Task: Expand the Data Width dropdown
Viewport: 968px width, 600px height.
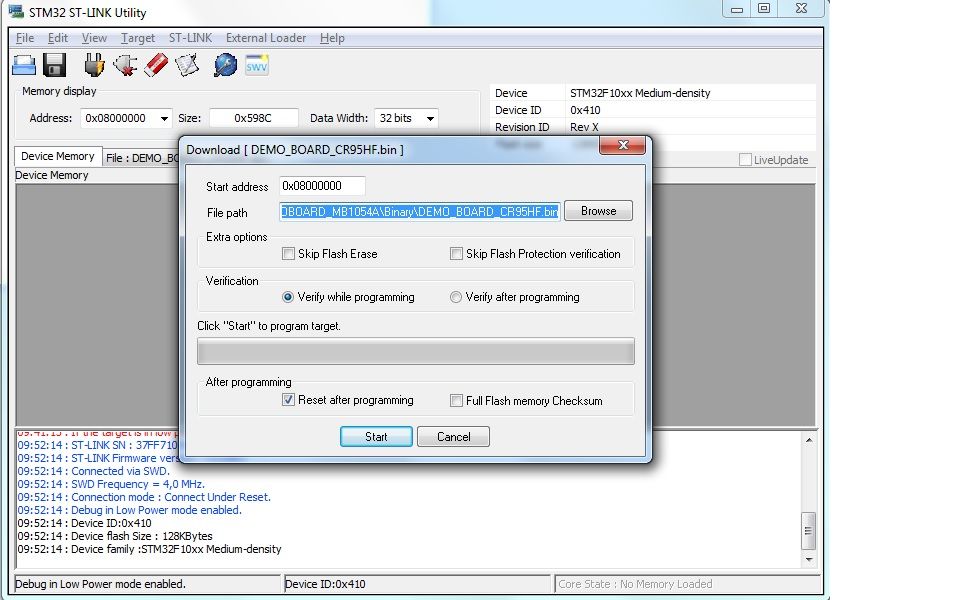Action: point(430,118)
